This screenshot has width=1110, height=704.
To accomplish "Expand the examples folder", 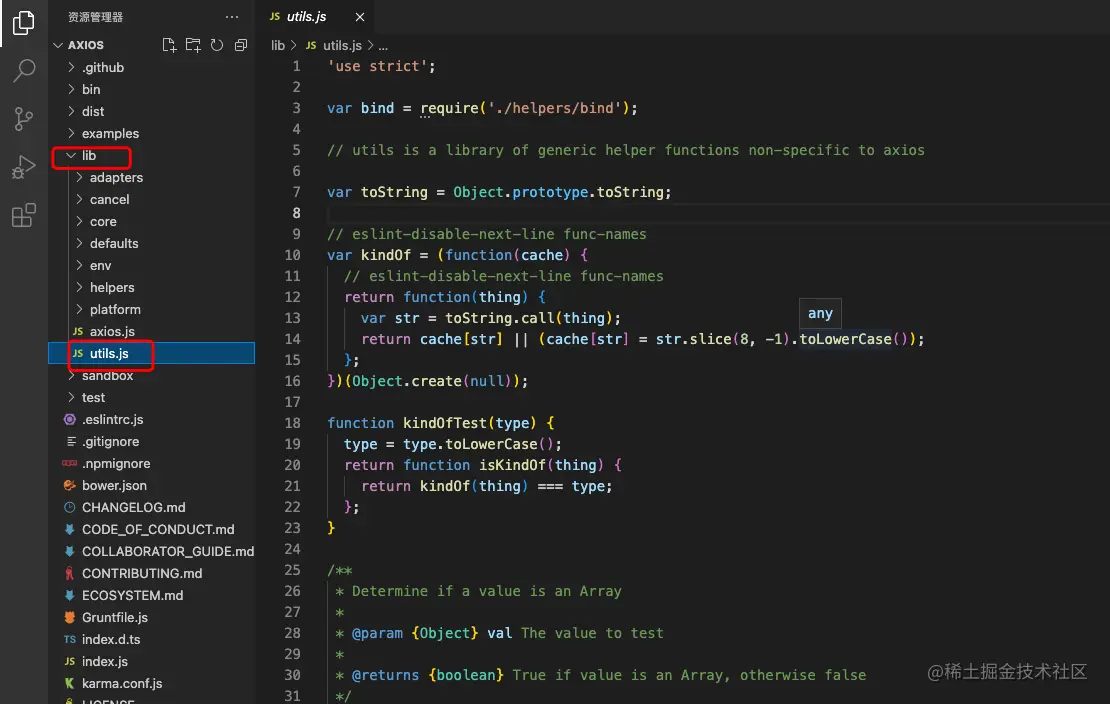I will (151, 133).
